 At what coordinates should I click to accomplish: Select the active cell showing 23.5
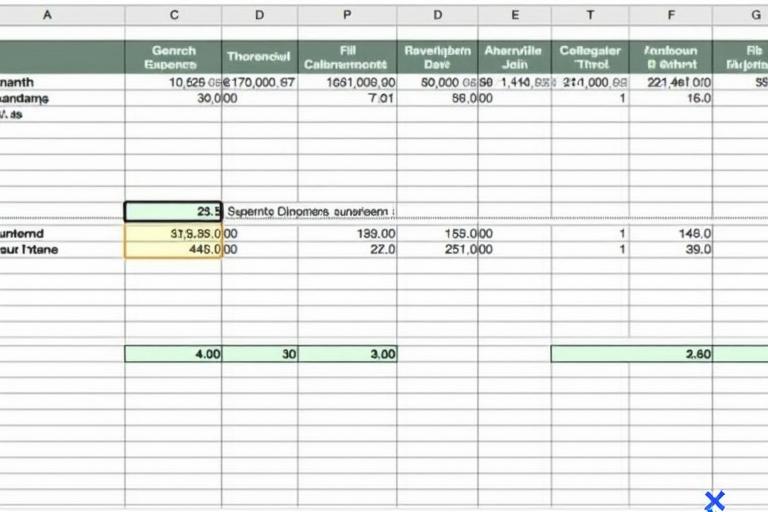[173, 212]
